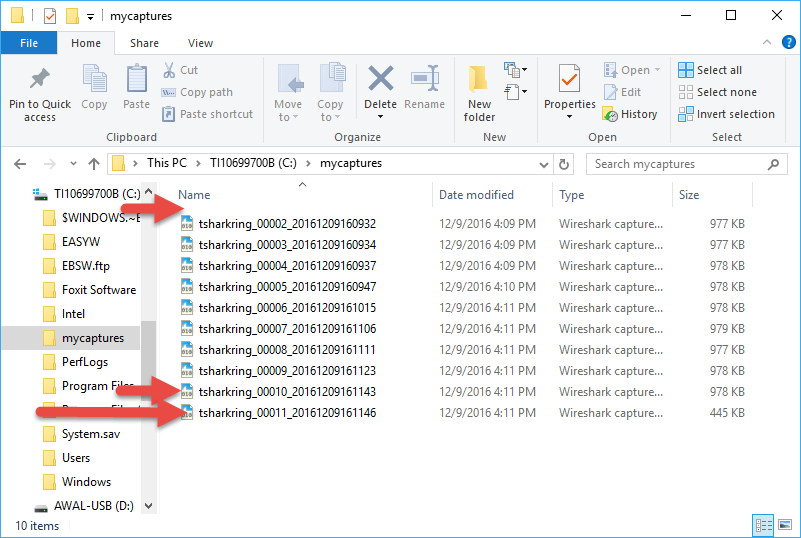Image resolution: width=801 pixels, height=538 pixels.
Task: Open address bar previous locations dropdown
Action: tap(542, 164)
